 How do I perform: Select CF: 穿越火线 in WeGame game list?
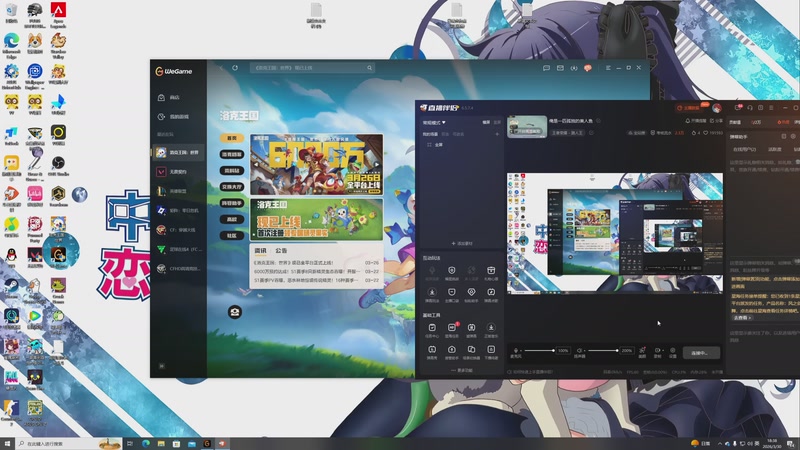pyautogui.click(x=178, y=230)
